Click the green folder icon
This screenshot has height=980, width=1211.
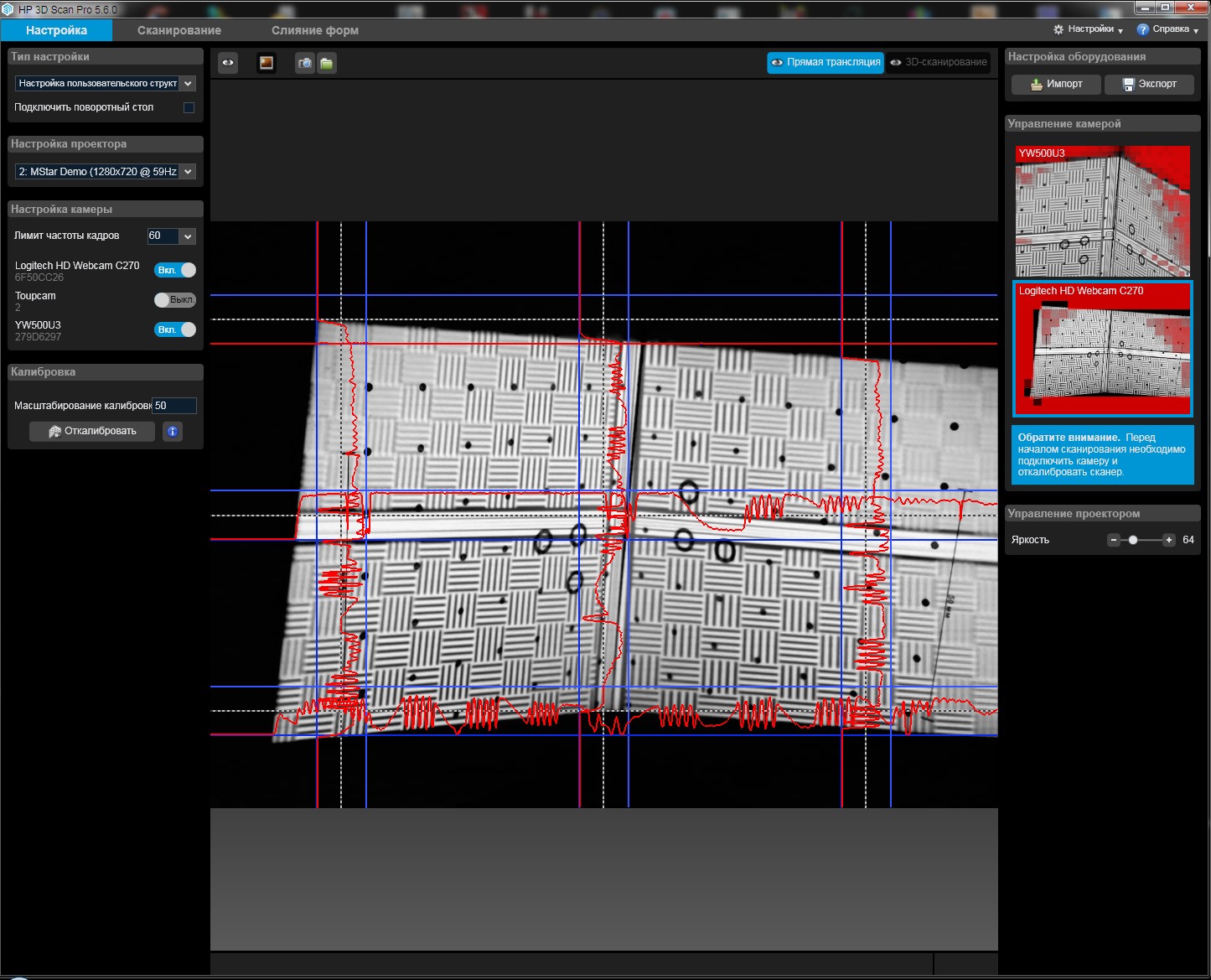[x=327, y=63]
